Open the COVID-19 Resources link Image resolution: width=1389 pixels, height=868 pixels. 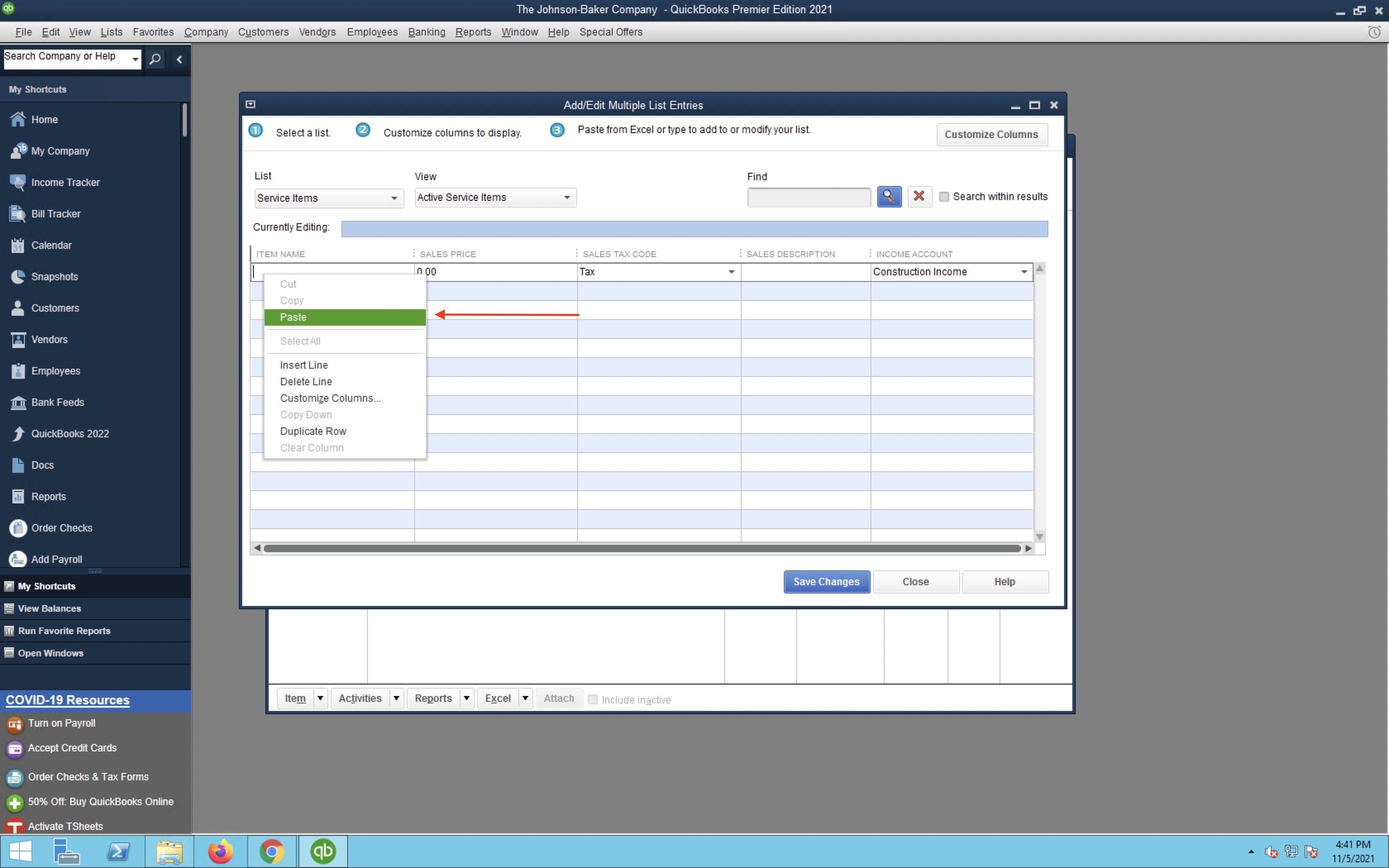68,700
